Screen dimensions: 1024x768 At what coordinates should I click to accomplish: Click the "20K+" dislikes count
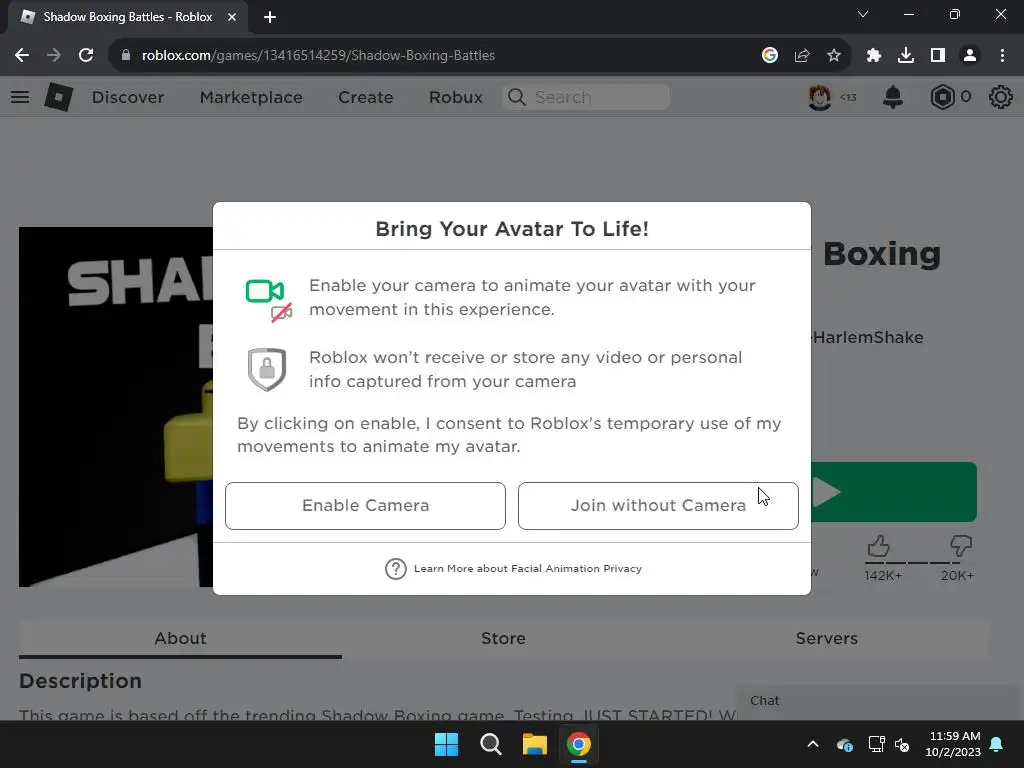click(957, 575)
